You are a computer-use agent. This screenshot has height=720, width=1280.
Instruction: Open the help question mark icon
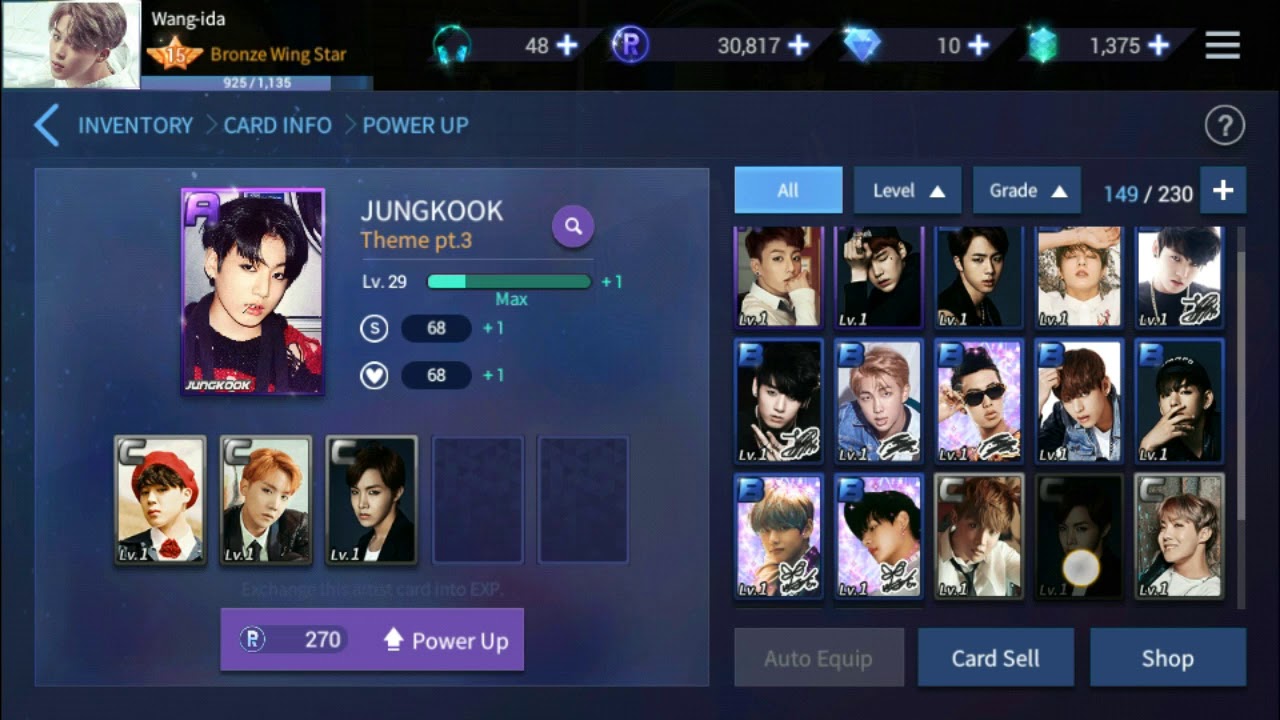(1224, 126)
